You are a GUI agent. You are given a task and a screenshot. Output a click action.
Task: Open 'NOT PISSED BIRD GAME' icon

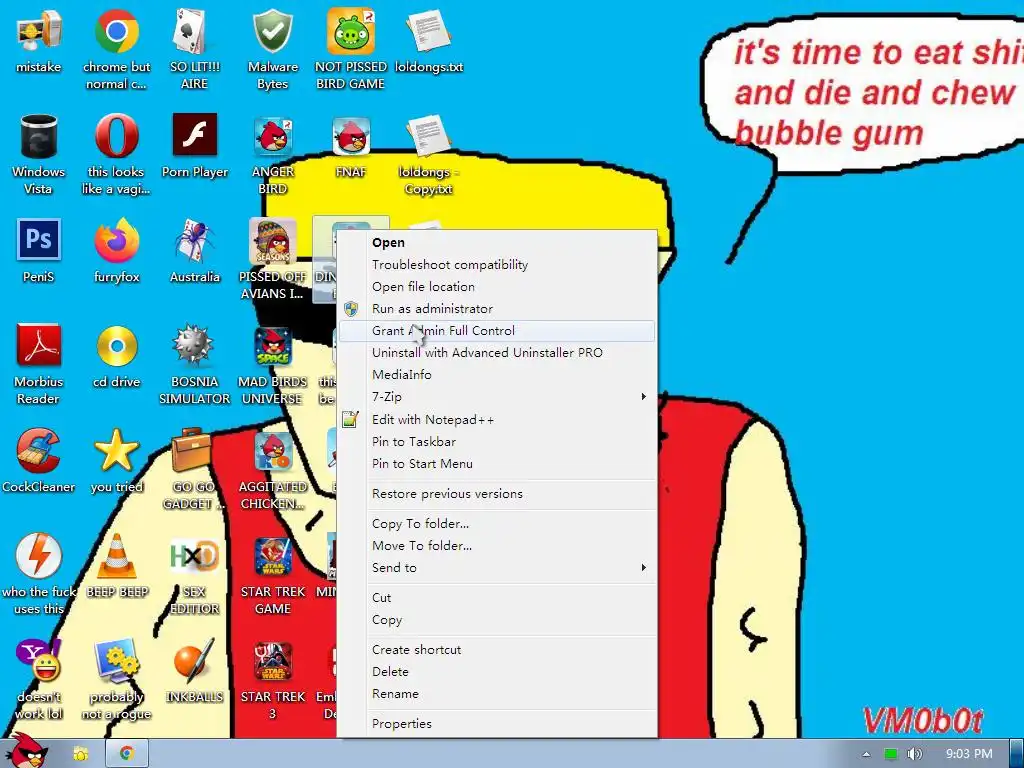[351, 31]
